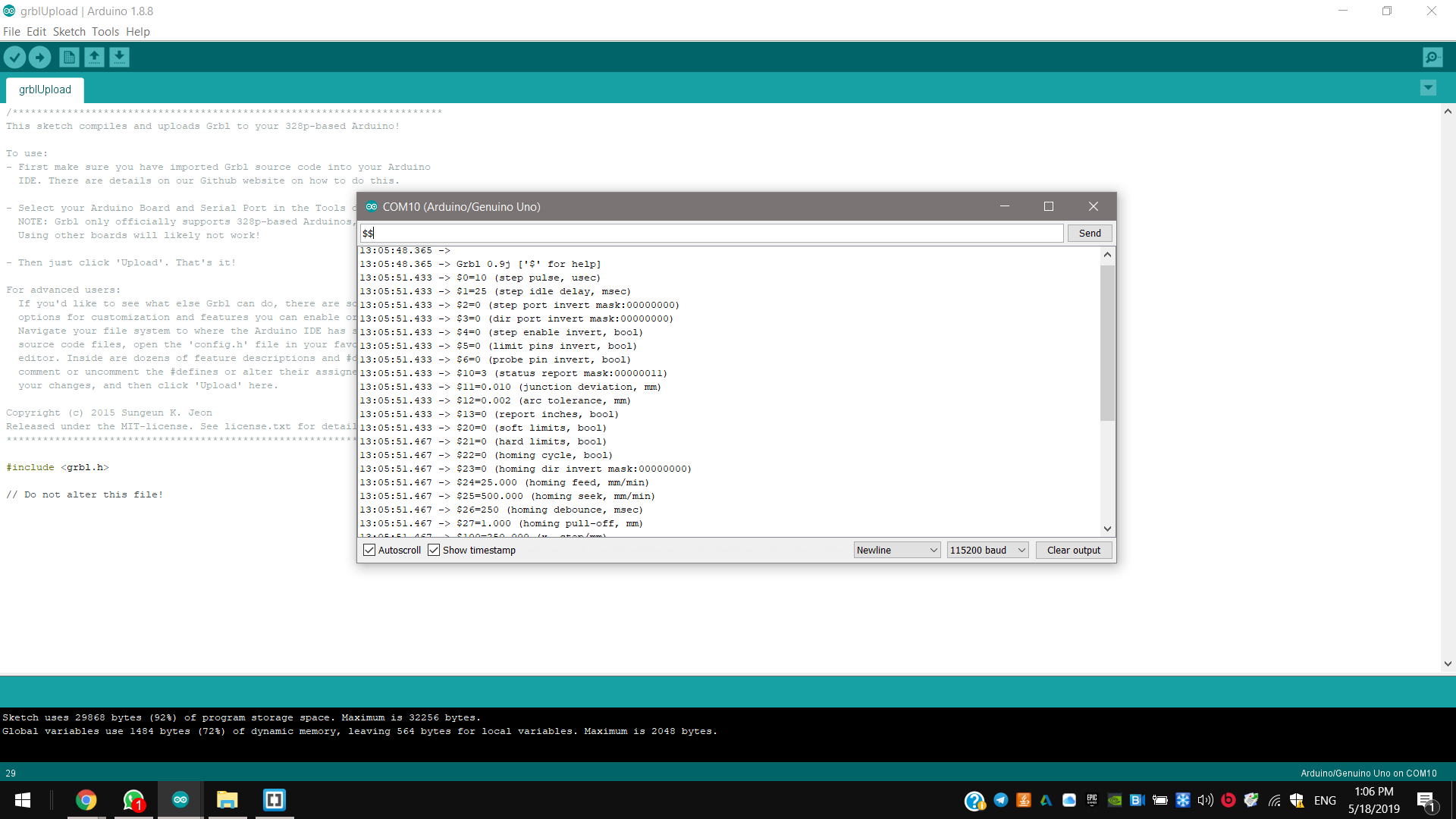Click the Upload arrow icon
The image size is (1456, 819).
tap(39, 57)
